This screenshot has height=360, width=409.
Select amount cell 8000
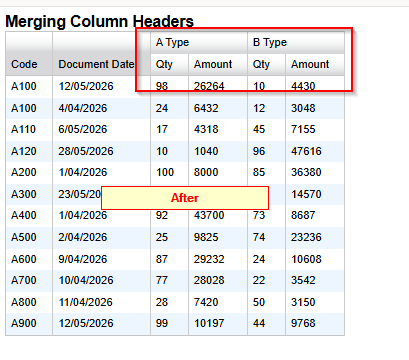(218, 172)
